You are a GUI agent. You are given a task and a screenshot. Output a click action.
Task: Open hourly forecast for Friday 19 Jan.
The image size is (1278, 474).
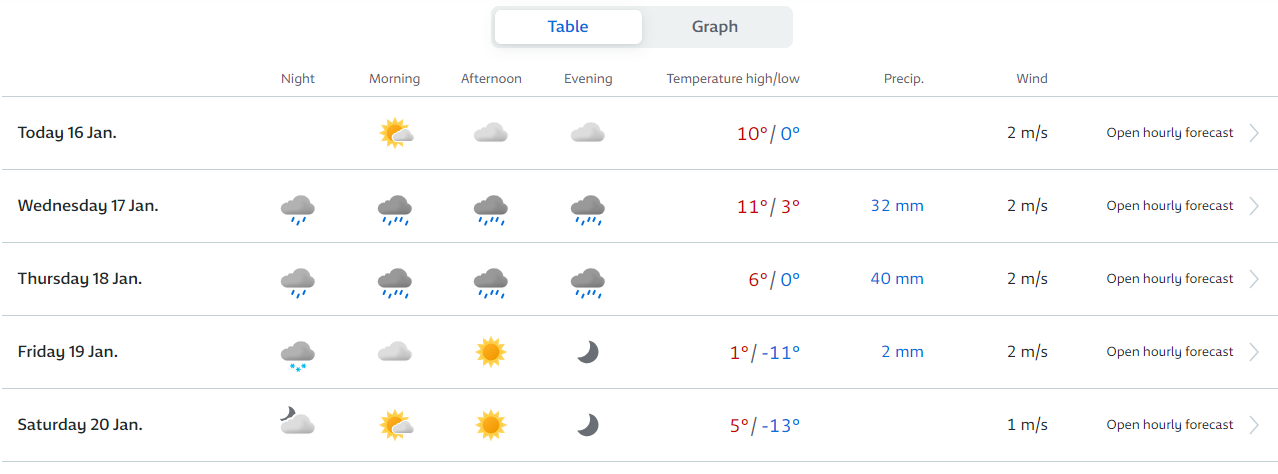(1170, 352)
